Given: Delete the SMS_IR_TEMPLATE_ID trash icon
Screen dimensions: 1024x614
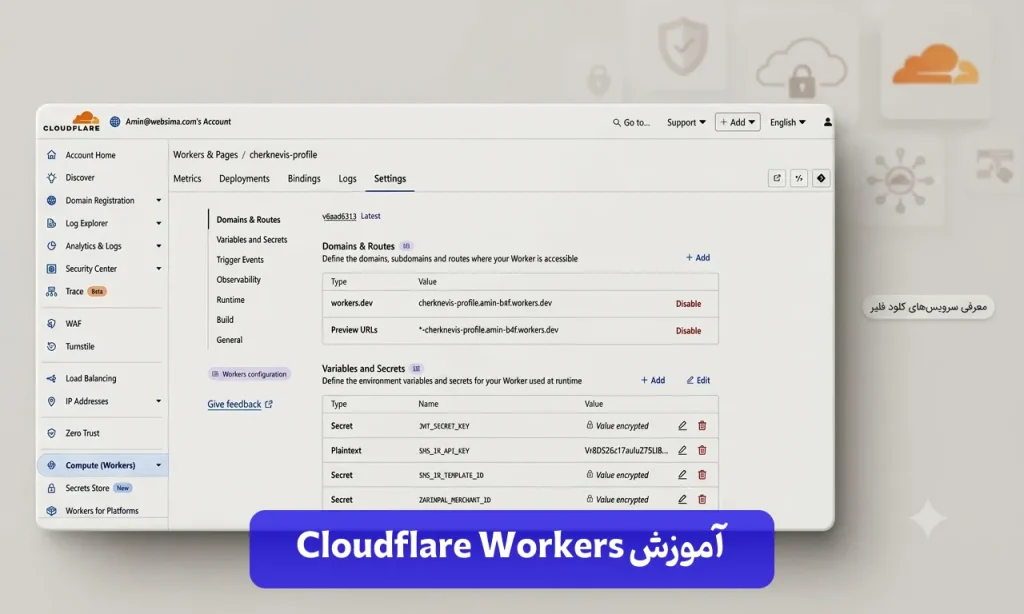Looking at the screenshot, I should click(702, 475).
